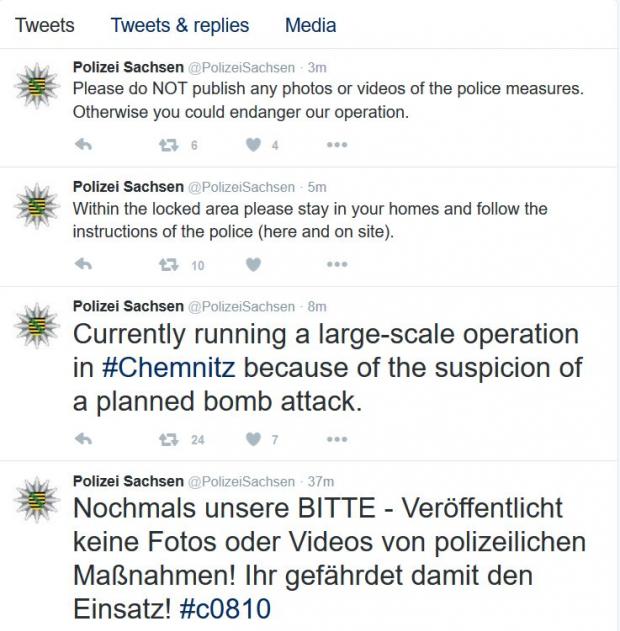The height and width of the screenshot is (631, 620).
Task: Reply to the locked area tweet
Action: pos(84,265)
